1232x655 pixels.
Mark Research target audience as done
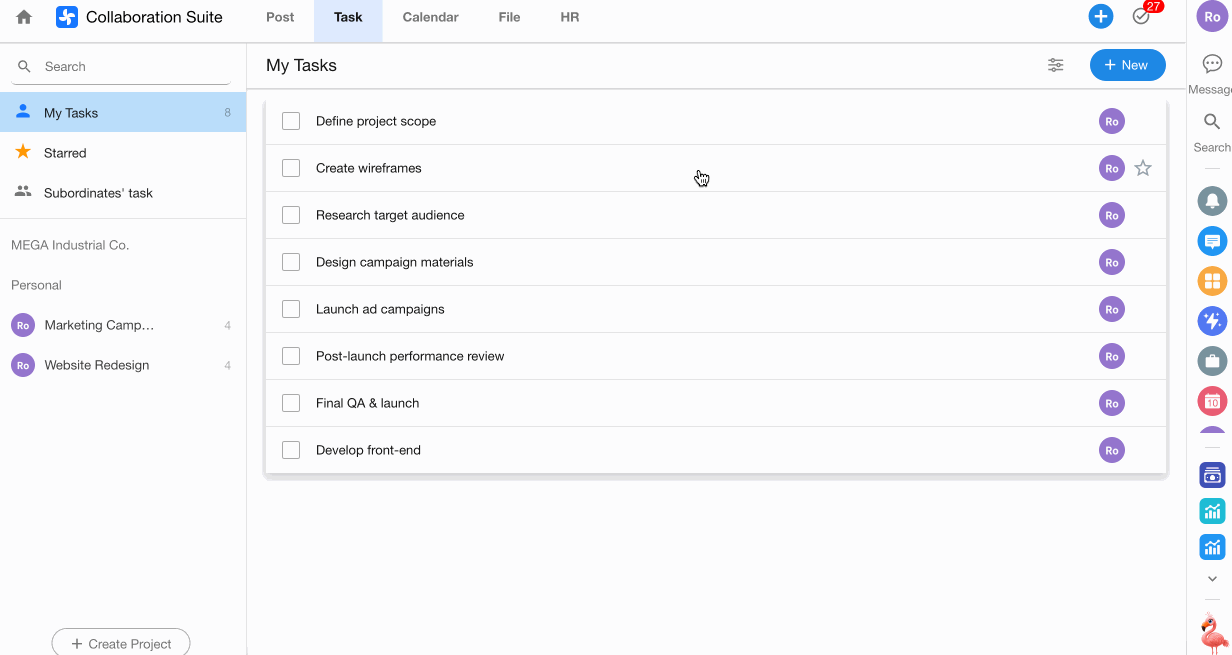[x=291, y=215]
